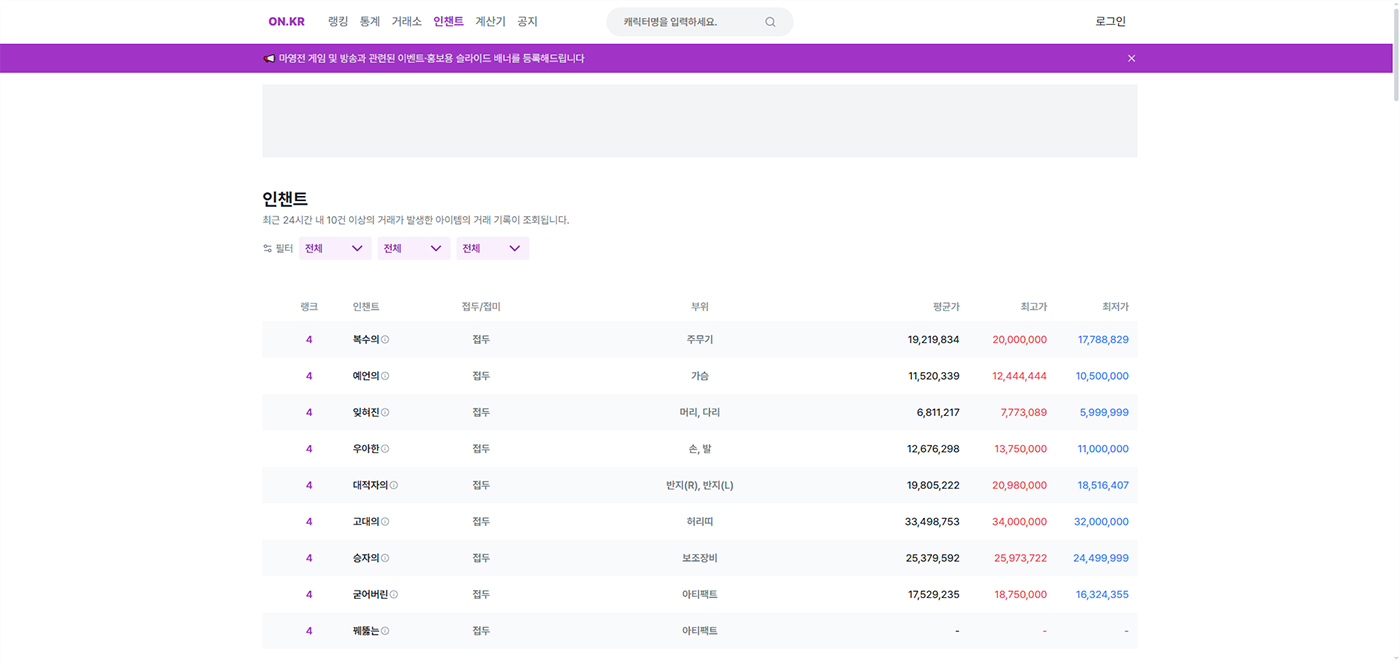Switch to the 계산기 page

[490, 21]
